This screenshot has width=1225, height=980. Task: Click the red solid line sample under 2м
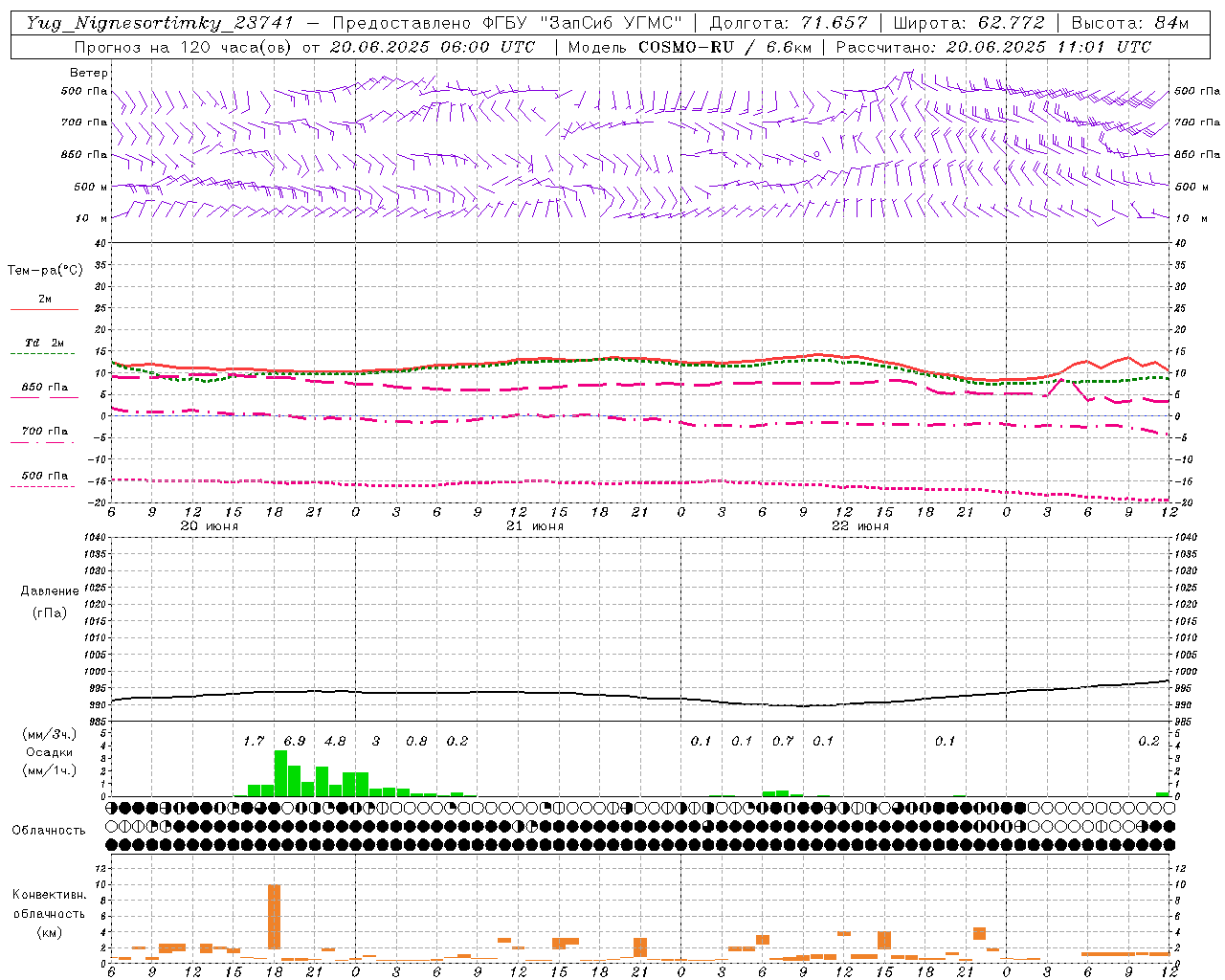click(x=45, y=309)
